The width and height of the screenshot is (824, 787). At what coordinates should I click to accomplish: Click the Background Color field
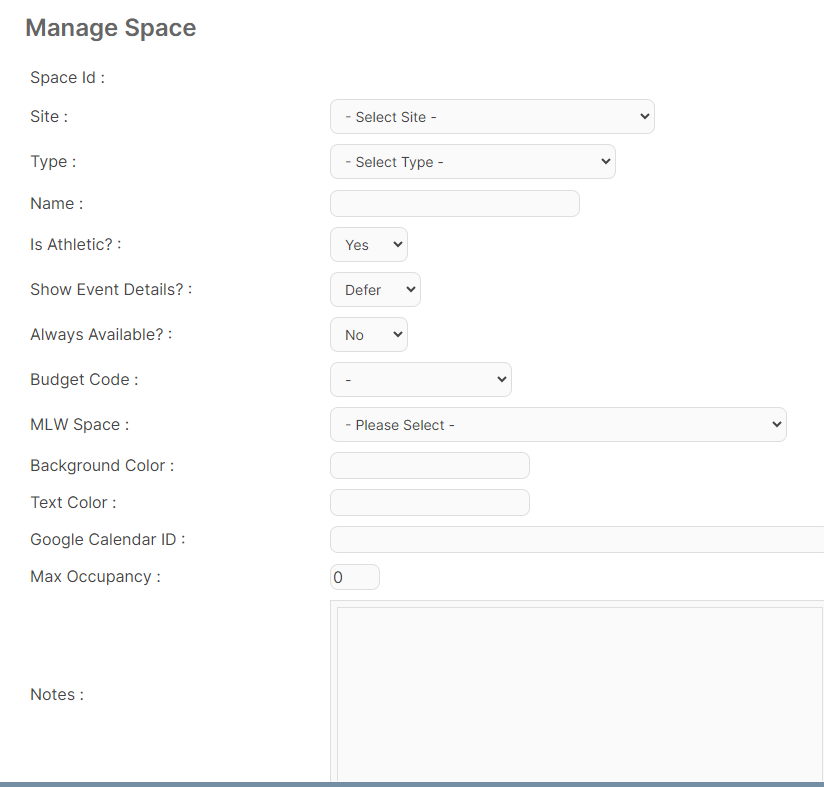pyautogui.click(x=430, y=465)
